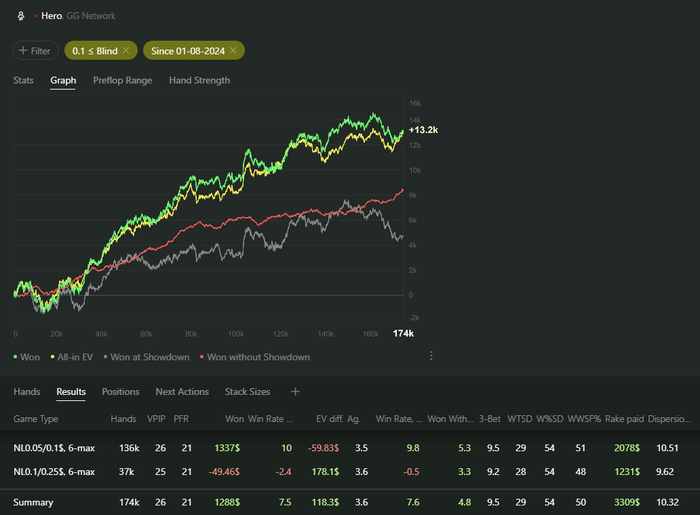
Task: Remove the 'Since 01-08-2024' filter
Action: coord(233,50)
